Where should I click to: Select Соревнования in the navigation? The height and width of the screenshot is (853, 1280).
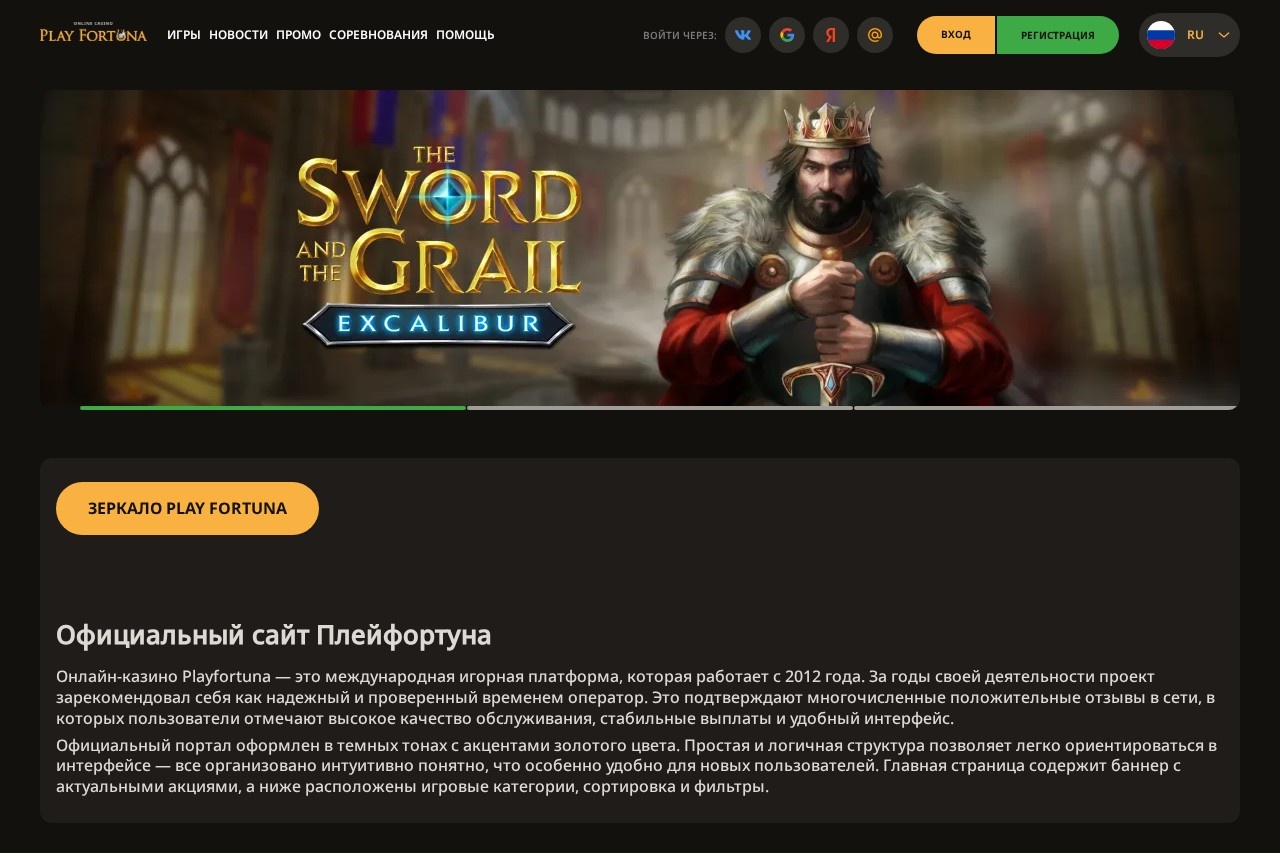[378, 35]
